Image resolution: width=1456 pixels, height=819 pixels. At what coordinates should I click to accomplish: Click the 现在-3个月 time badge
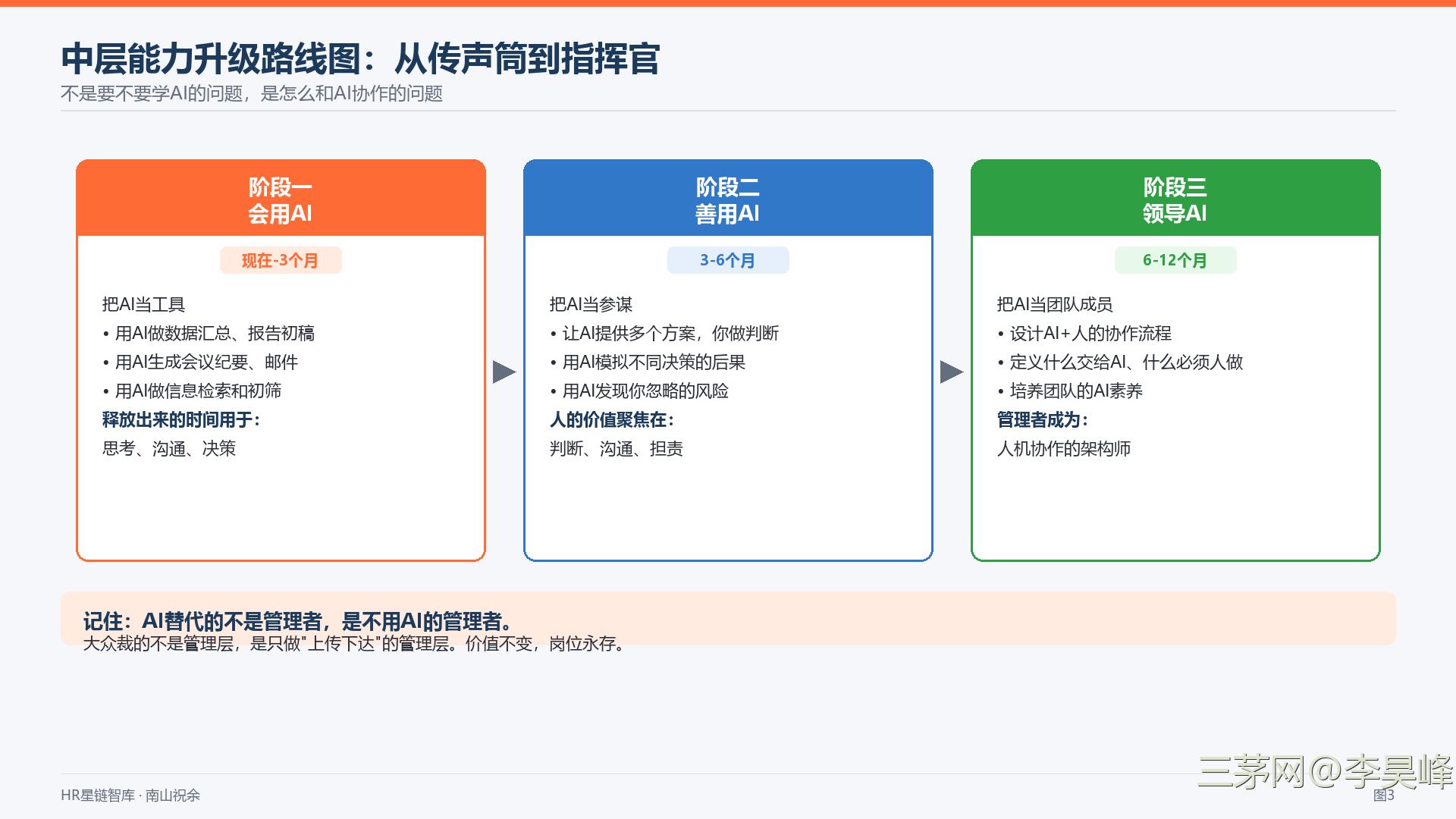[x=281, y=260]
